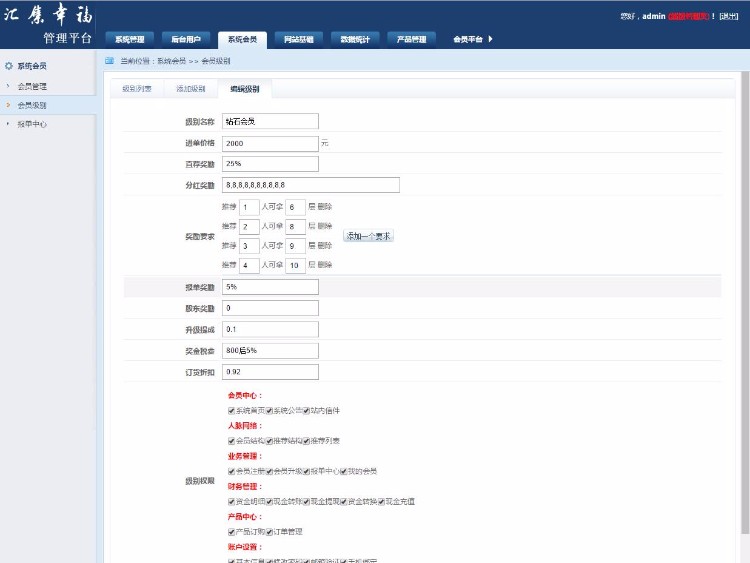Delete the requirement row with 6 层
The height and width of the screenshot is (563, 750).
(325, 207)
